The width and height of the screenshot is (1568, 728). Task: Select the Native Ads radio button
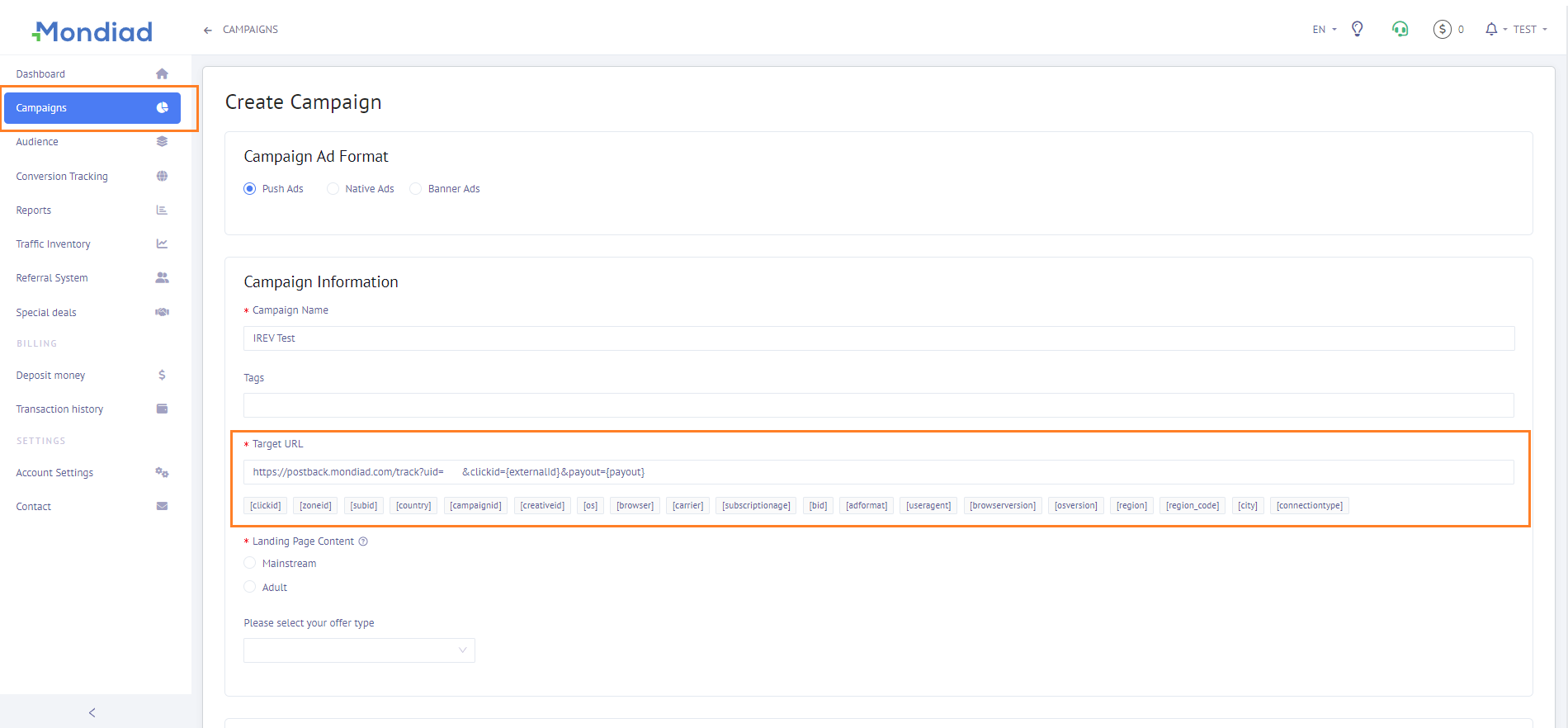[333, 189]
